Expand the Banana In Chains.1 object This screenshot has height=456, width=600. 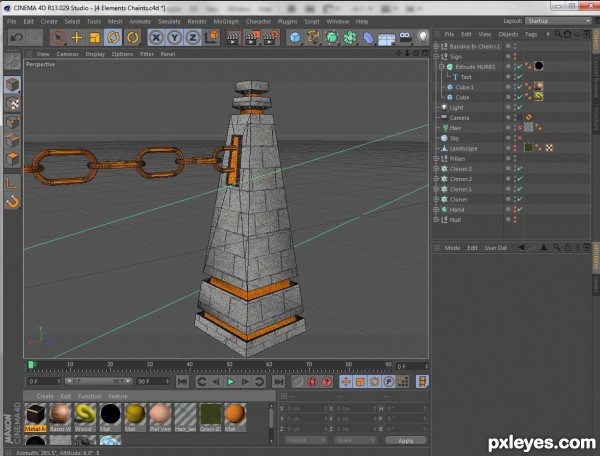pos(436,46)
